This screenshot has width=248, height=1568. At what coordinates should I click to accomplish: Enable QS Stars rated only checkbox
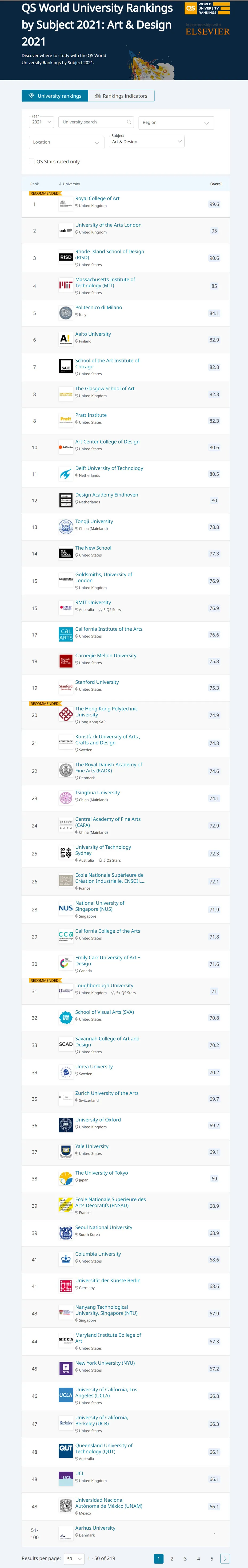32,162
